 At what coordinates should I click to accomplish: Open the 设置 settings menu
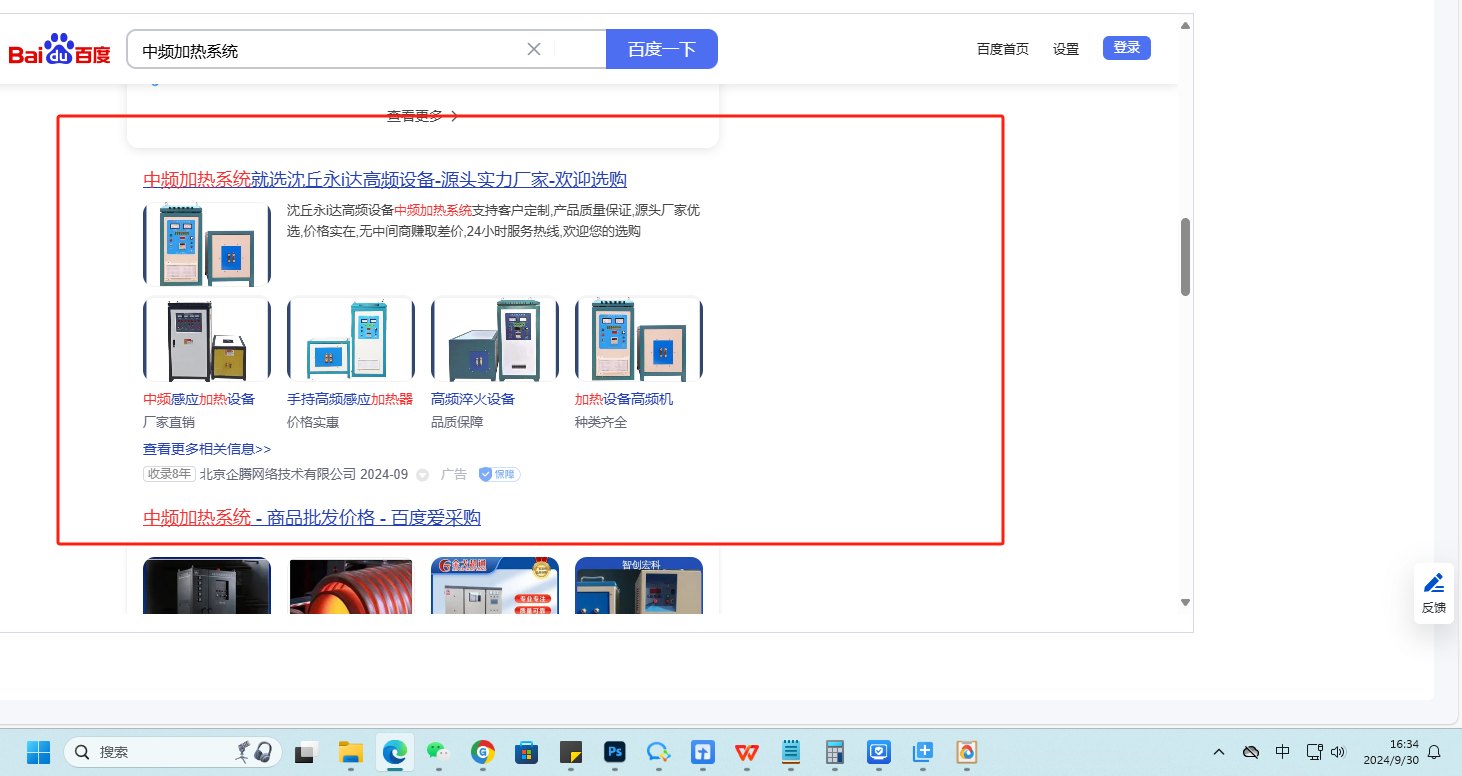pos(1066,49)
